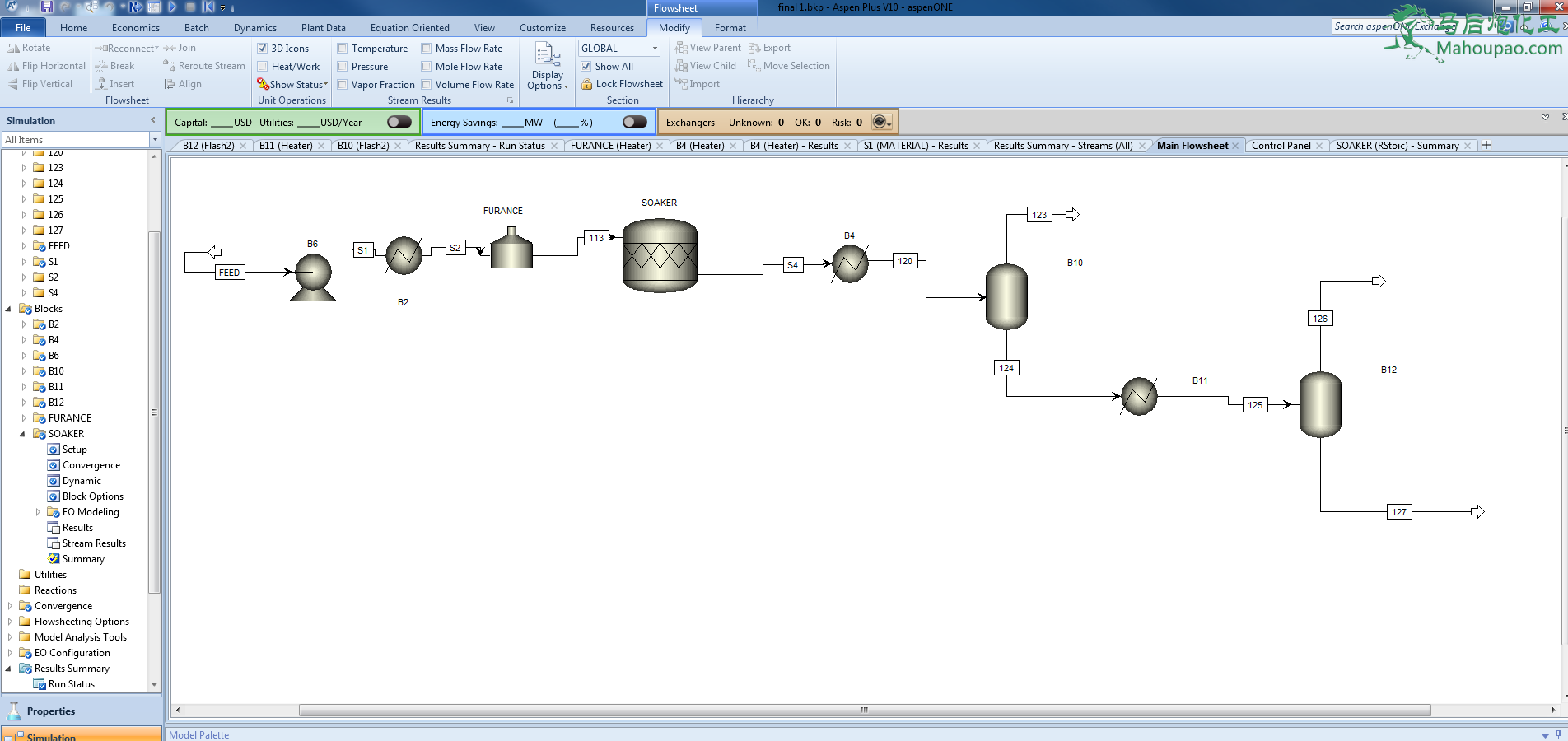This screenshot has height=741, width=1568.
Task: Enable the Mole Flow Rate checkbox
Action: [427, 67]
